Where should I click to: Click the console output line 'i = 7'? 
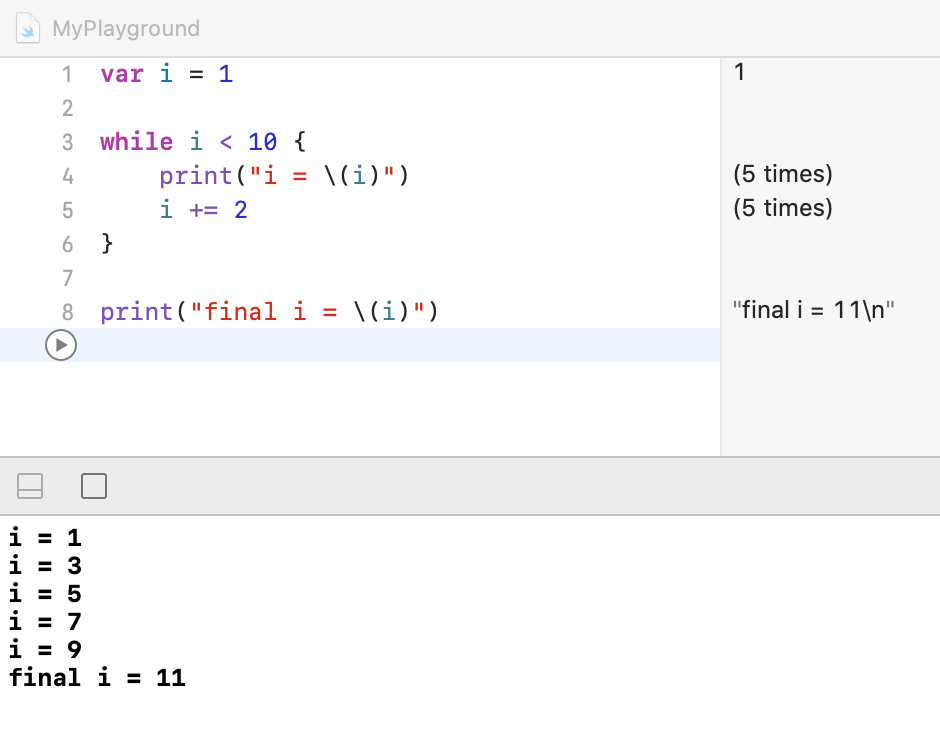[x=45, y=622]
